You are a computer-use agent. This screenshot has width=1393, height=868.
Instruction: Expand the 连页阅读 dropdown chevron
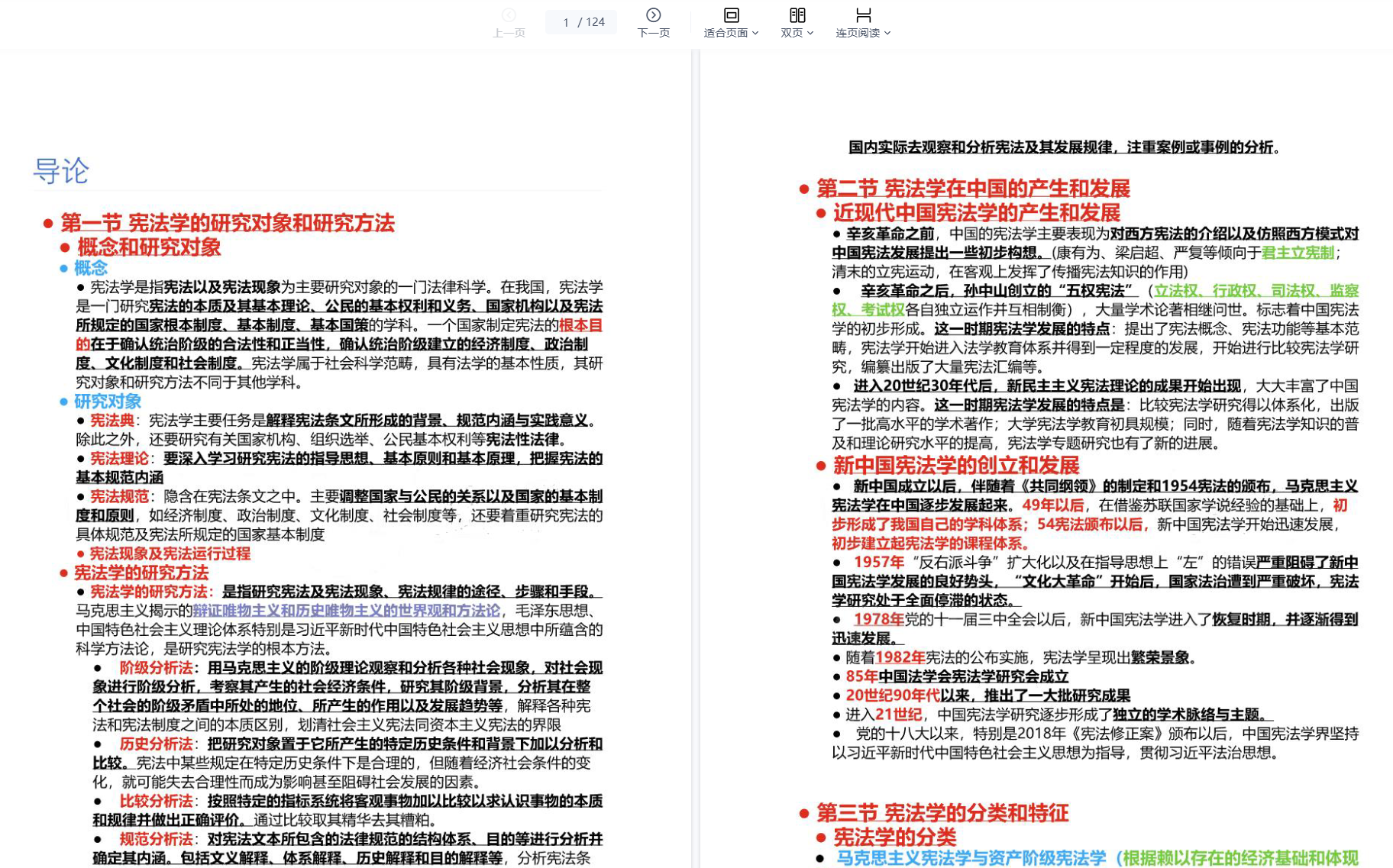click(887, 33)
